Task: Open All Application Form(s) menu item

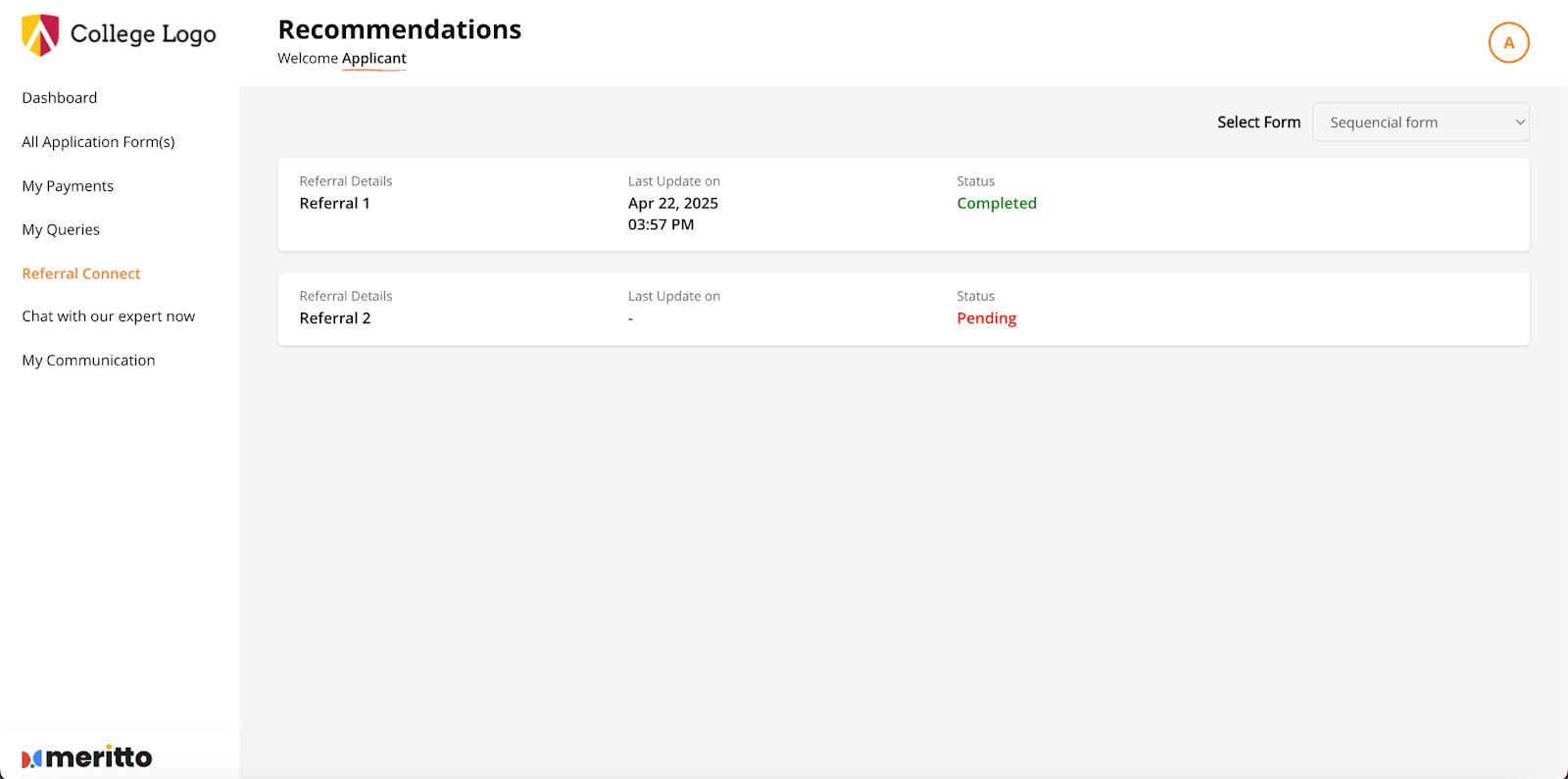Action: point(98,142)
